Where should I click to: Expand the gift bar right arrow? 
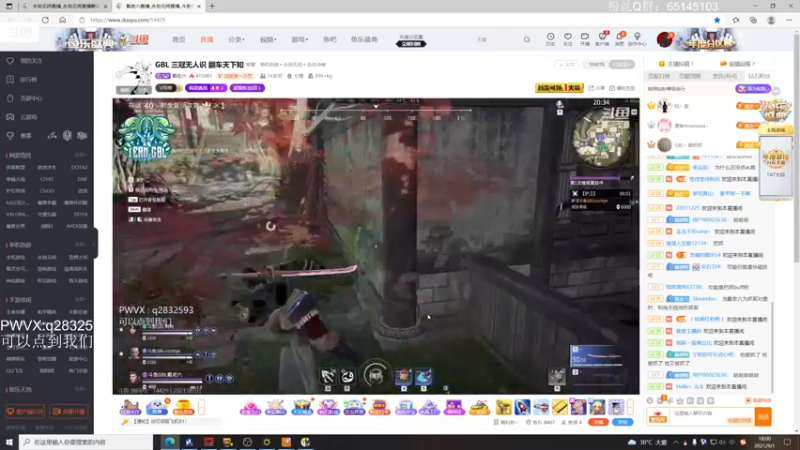tap(631, 407)
